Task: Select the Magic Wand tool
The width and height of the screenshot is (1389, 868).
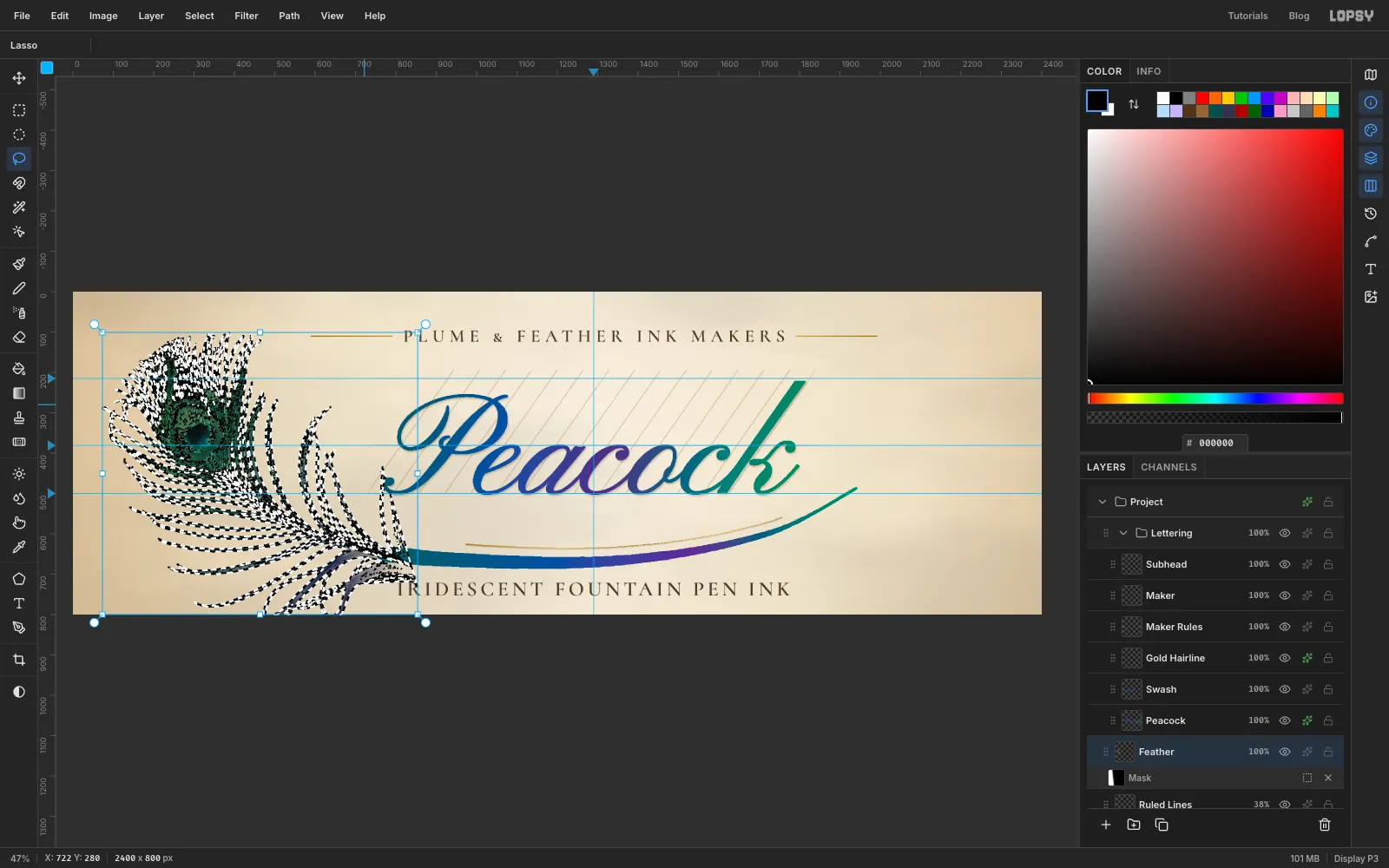Action: tap(19, 207)
